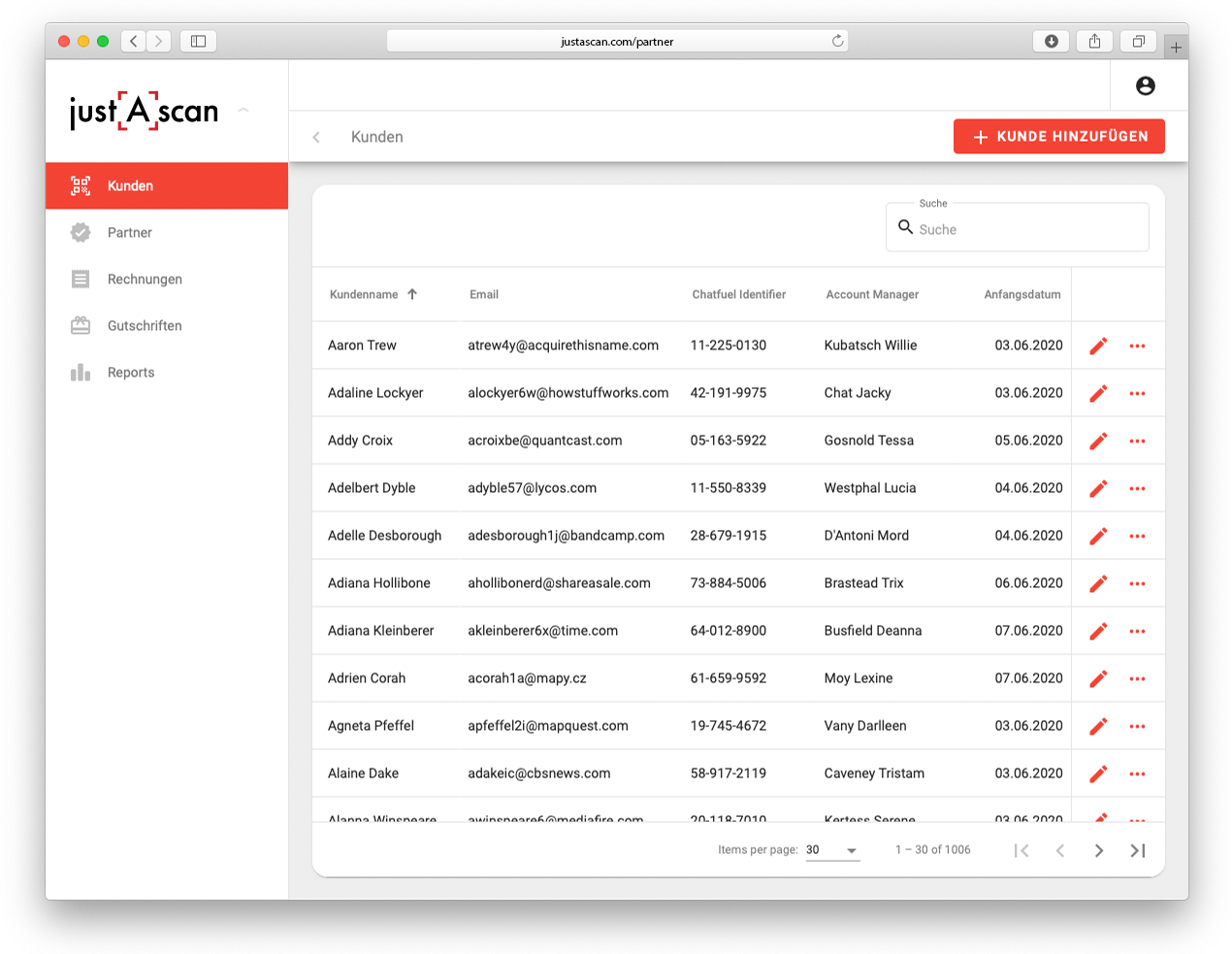Open the Items per page dropdown
Screen dimensions: 1232x954
coord(832,850)
